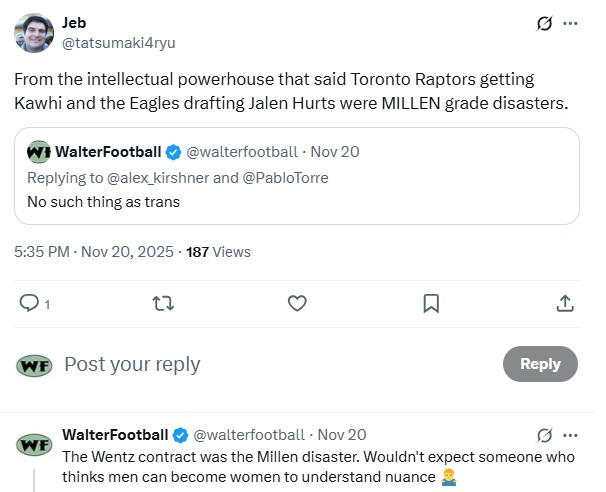Click the Grok icon on WalterFootball's reply
This screenshot has height=492, width=606.
545,435
